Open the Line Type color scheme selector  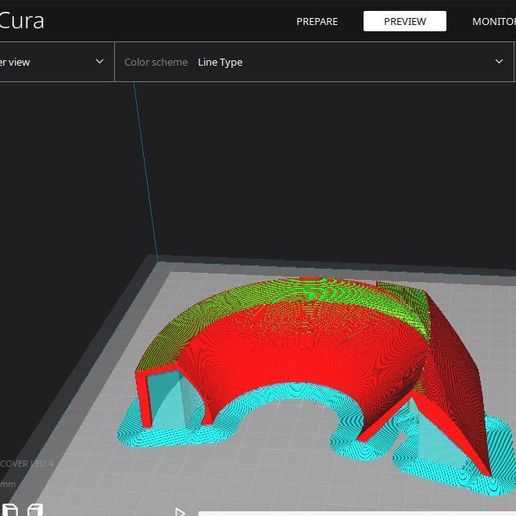220,62
